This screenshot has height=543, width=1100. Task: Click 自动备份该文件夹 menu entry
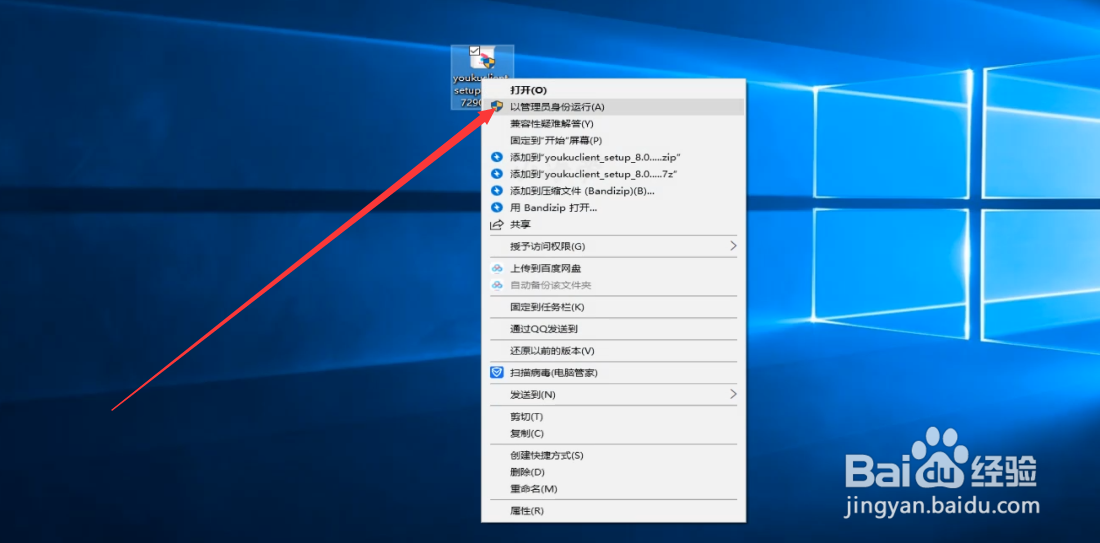click(x=612, y=285)
